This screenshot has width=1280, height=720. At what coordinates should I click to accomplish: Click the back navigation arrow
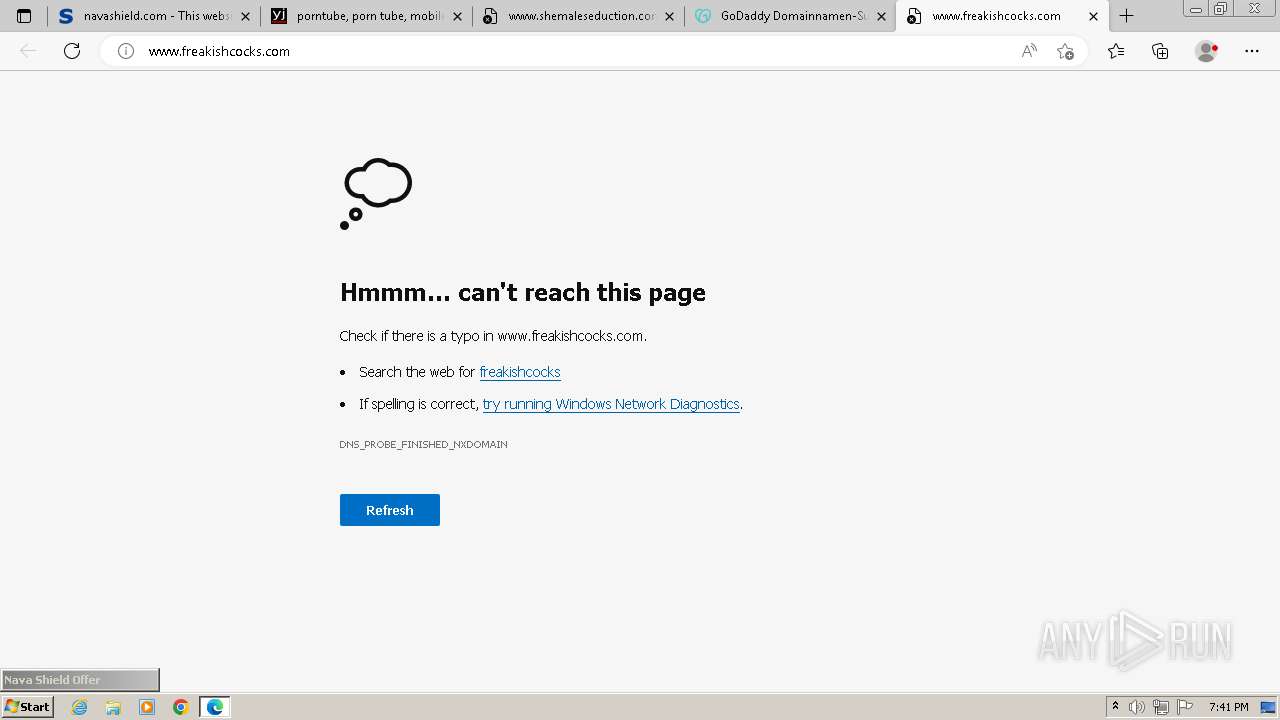coord(28,51)
